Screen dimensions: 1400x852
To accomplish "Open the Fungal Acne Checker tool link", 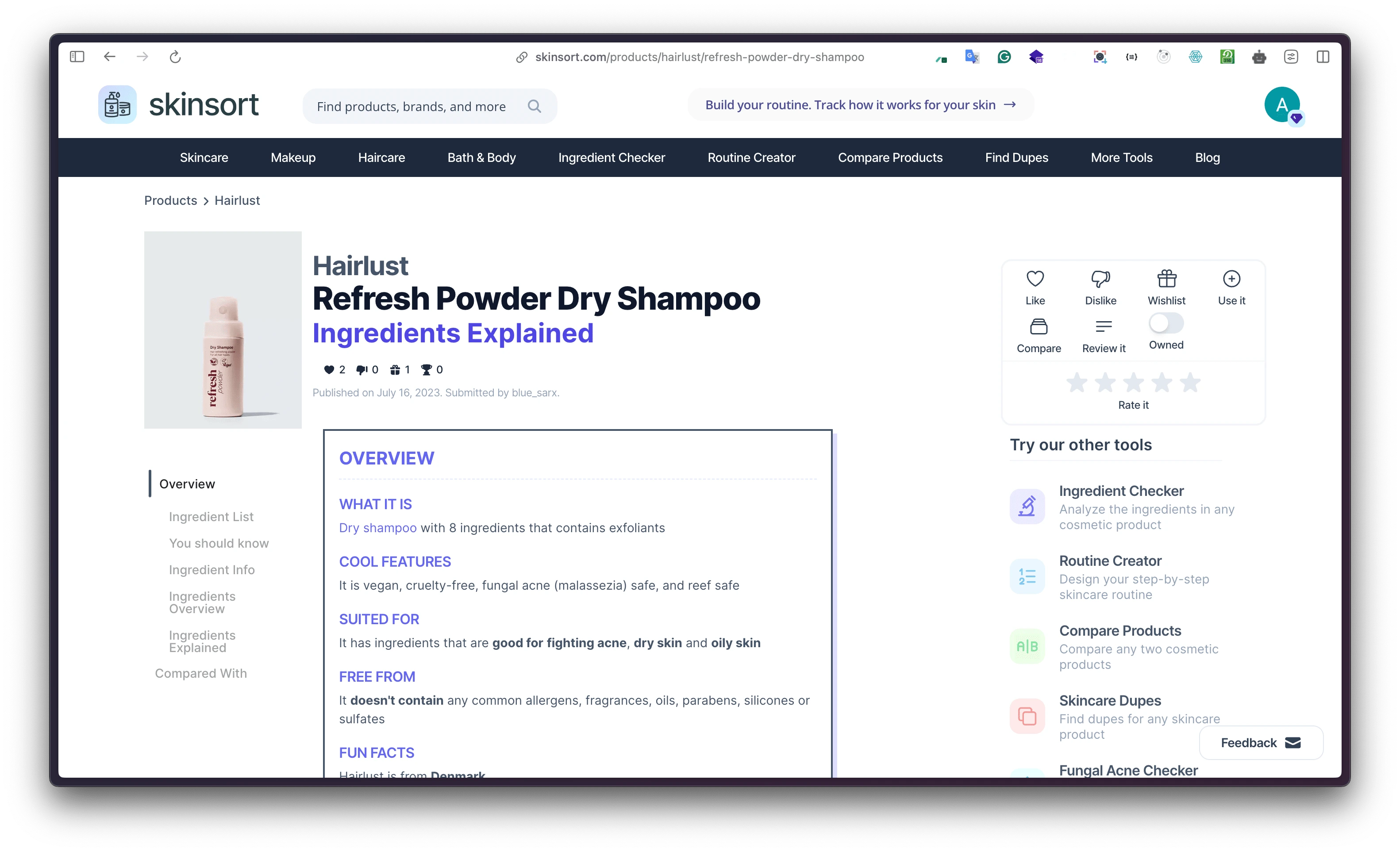I will [1128, 770].
